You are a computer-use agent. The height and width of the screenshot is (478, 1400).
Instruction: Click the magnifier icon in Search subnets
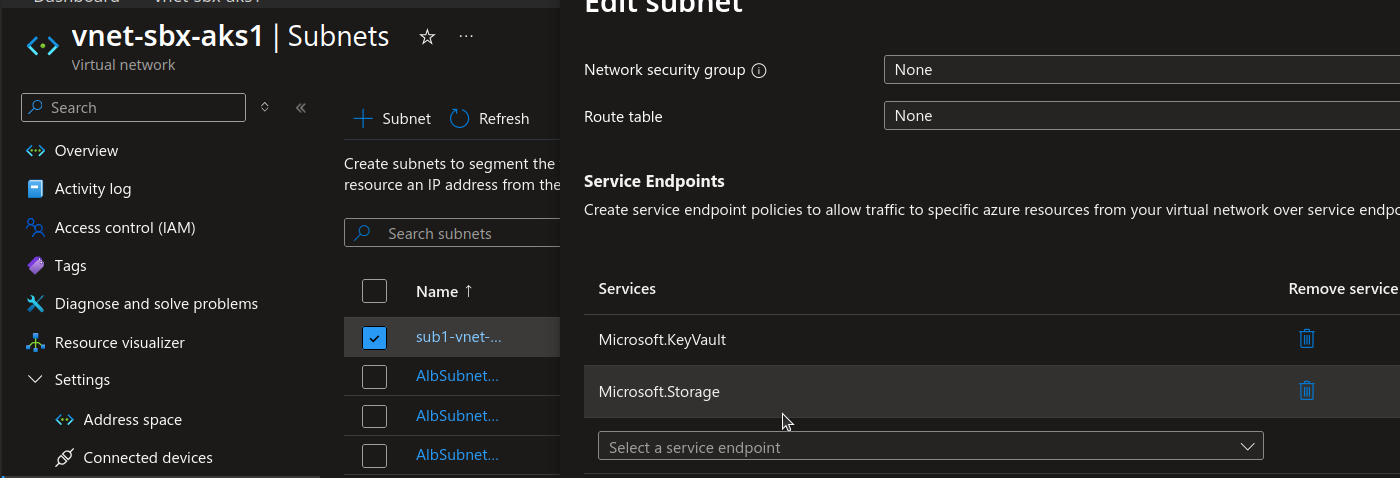point(364,233)
